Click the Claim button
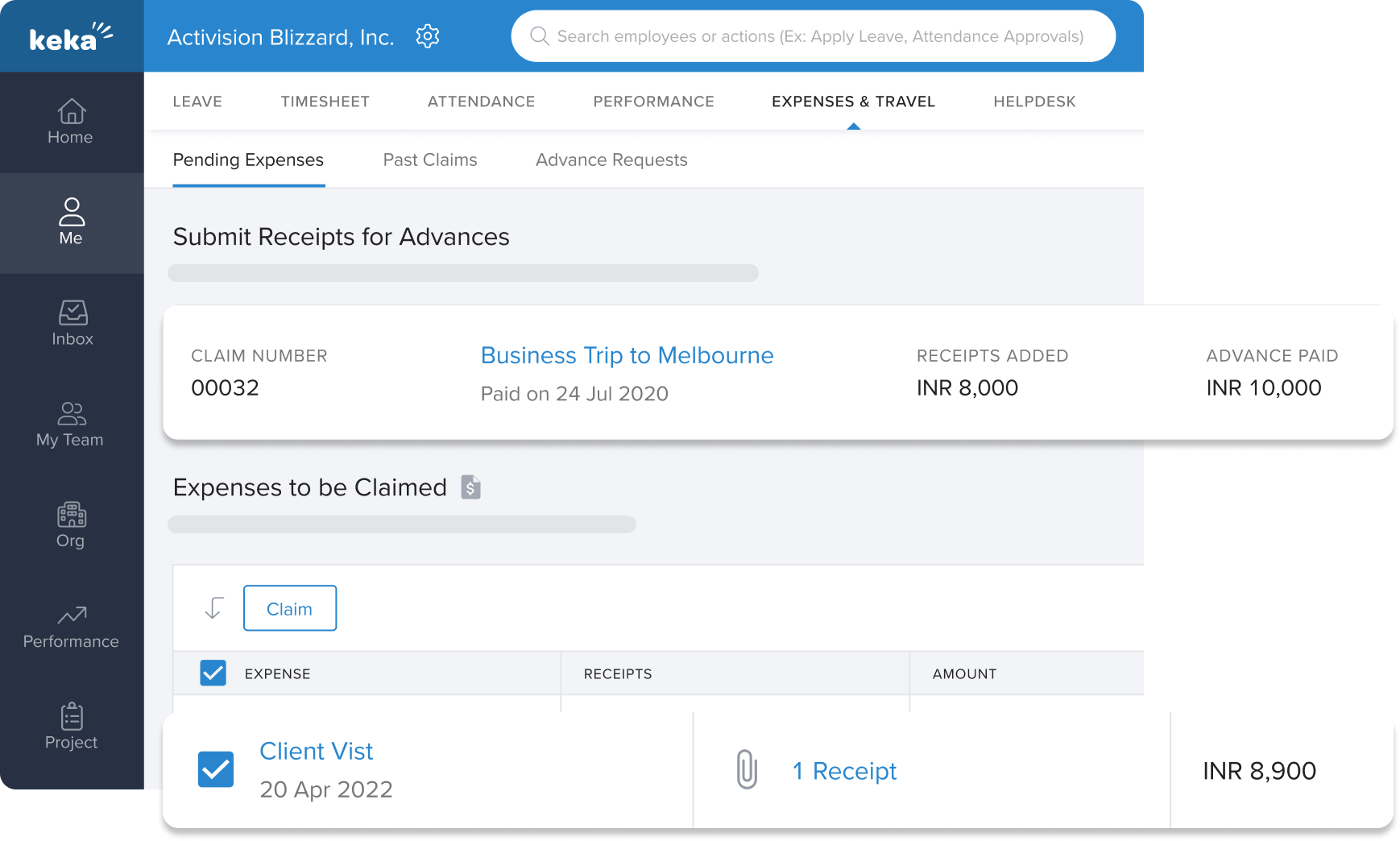 coord(290,608)
